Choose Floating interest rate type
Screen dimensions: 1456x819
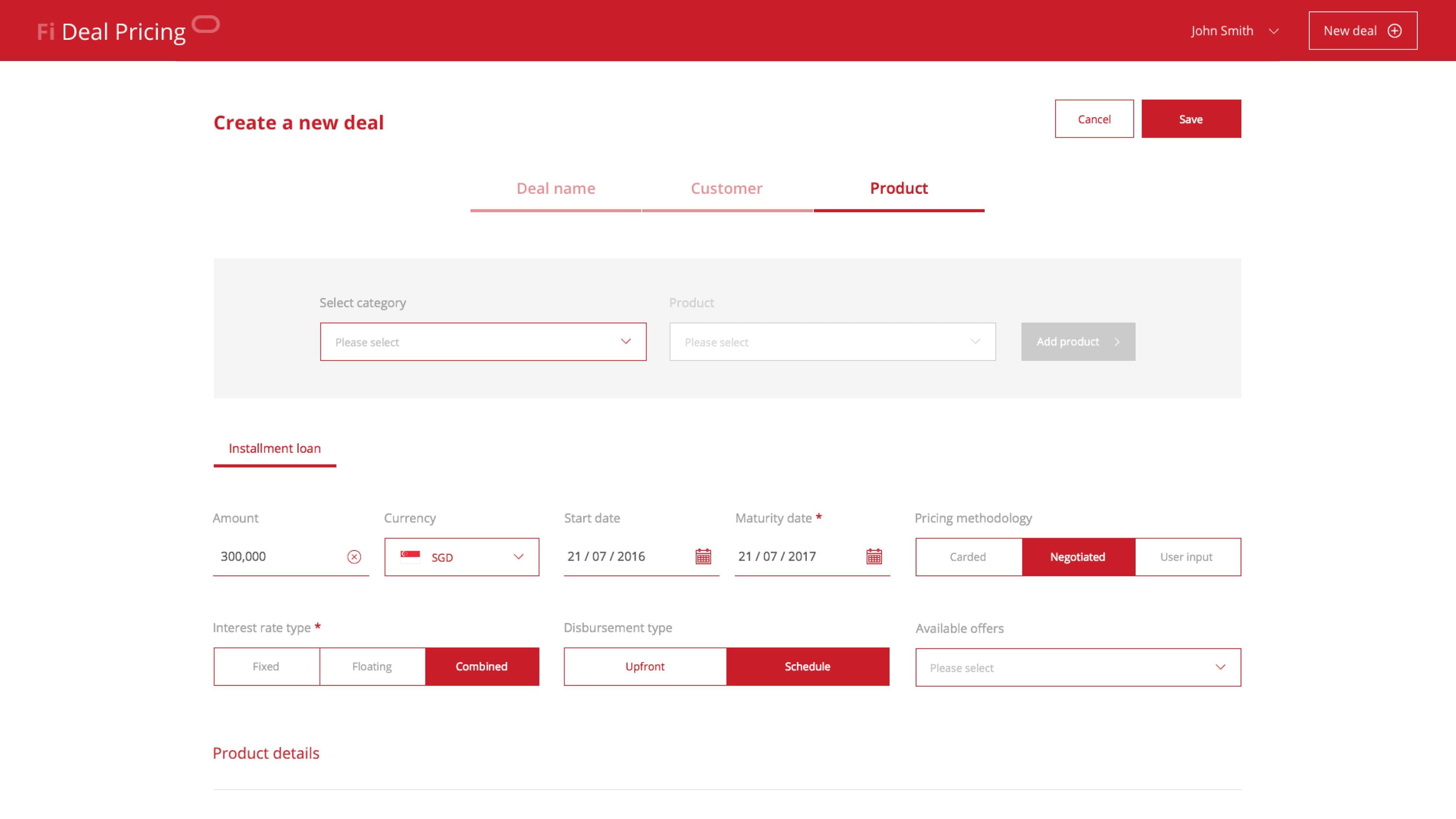[x=372, y=667]
